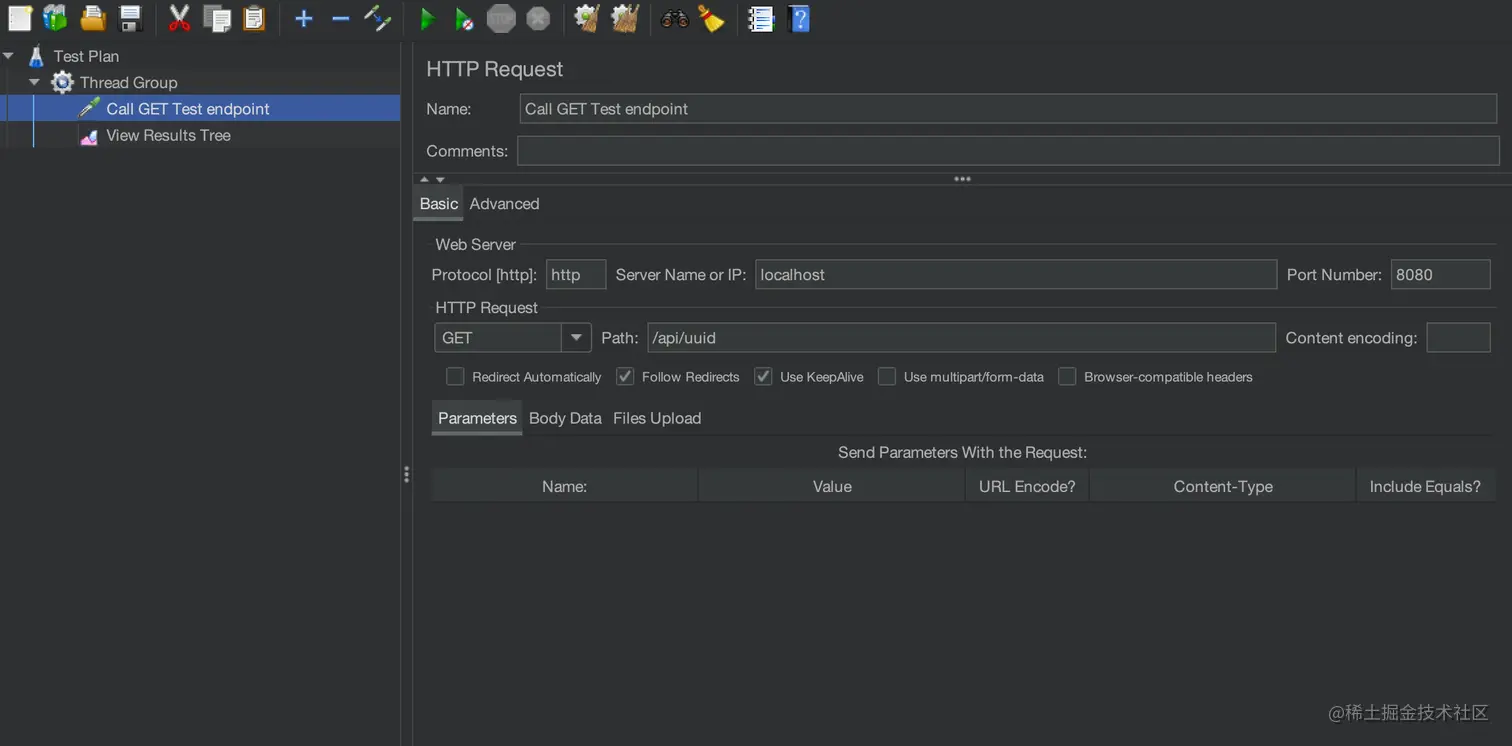1512x746 pixels.
Task: Enable Redirect Automatically checkbox
Action: 455,377
